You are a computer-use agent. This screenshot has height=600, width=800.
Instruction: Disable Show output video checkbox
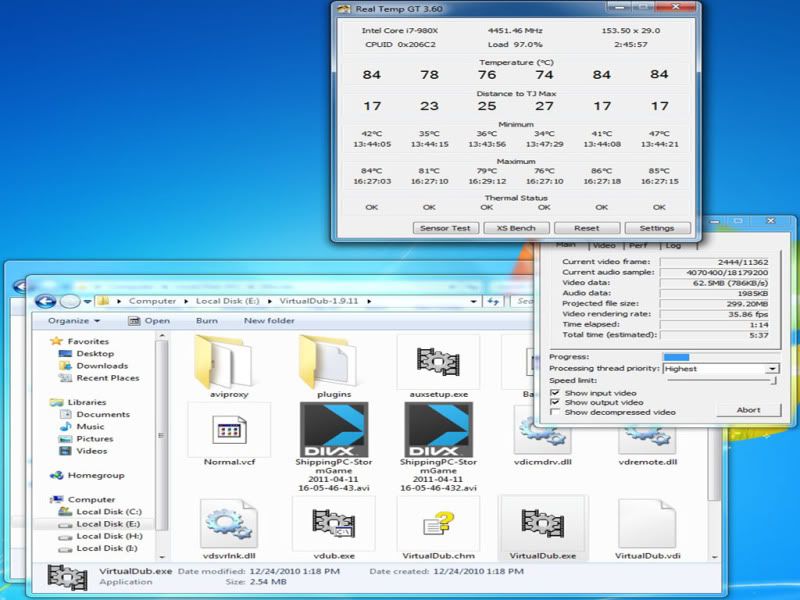coord(556,403)
